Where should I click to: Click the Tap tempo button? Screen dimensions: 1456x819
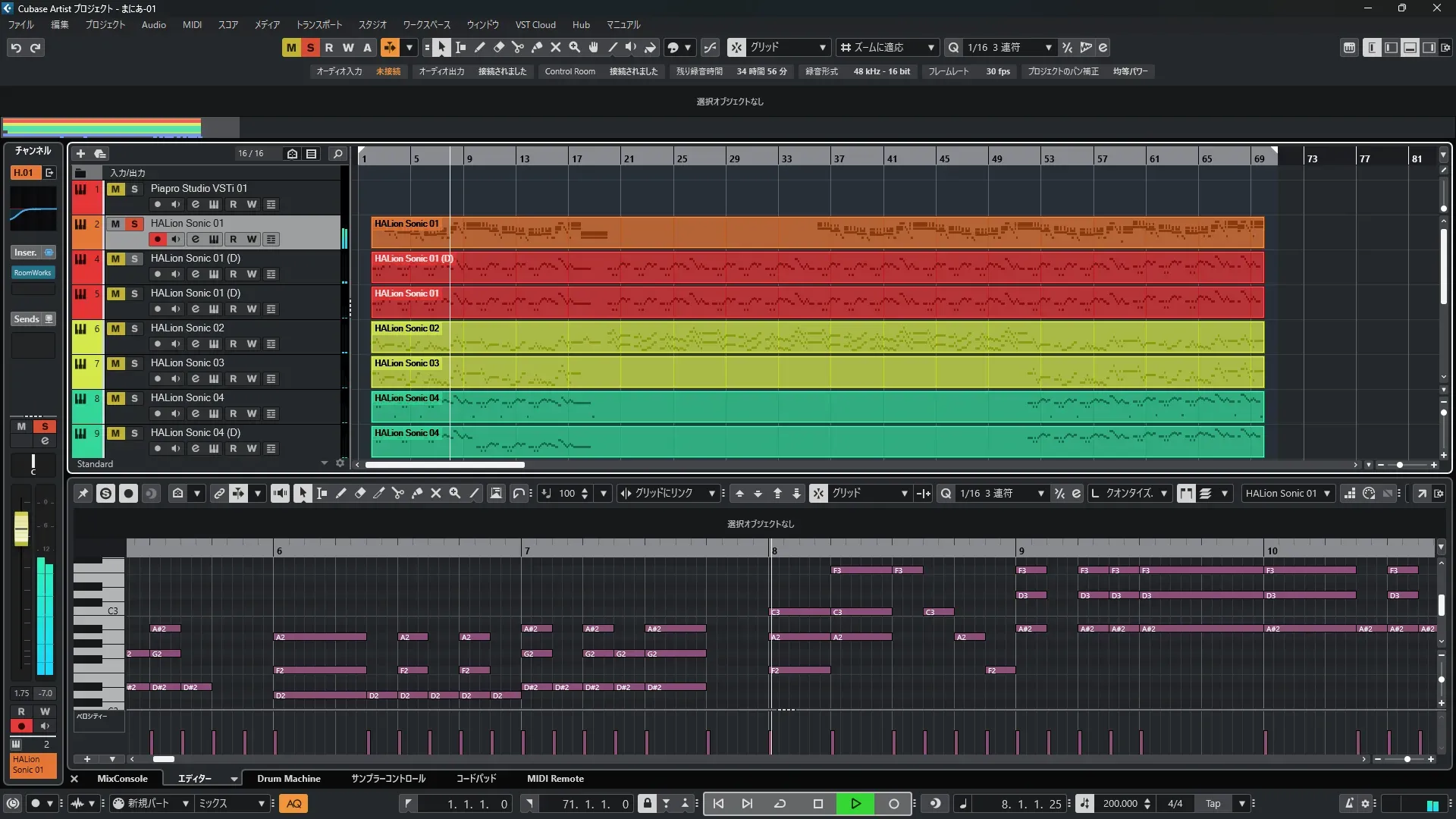tap(1213, 804)
